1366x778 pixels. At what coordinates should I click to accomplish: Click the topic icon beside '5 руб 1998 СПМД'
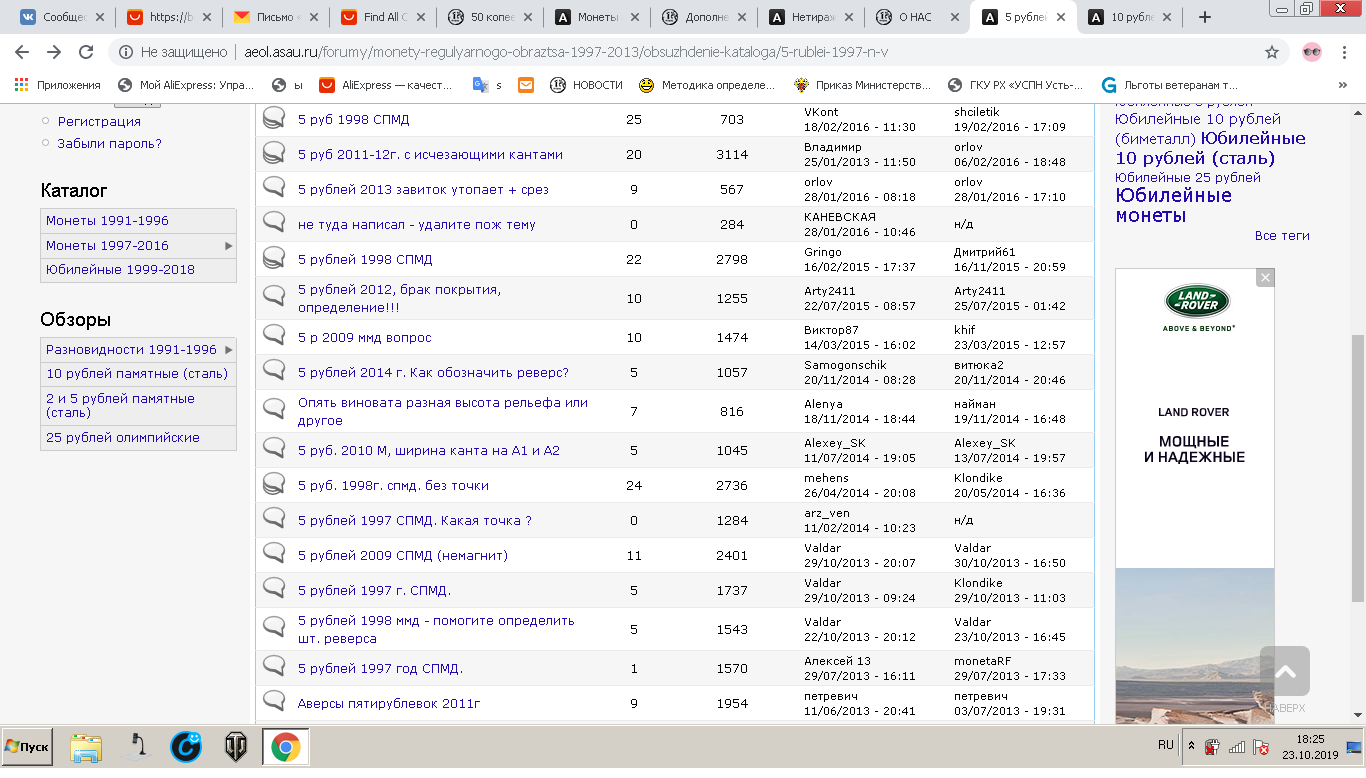pyautogui.click(x=274, y=119)
